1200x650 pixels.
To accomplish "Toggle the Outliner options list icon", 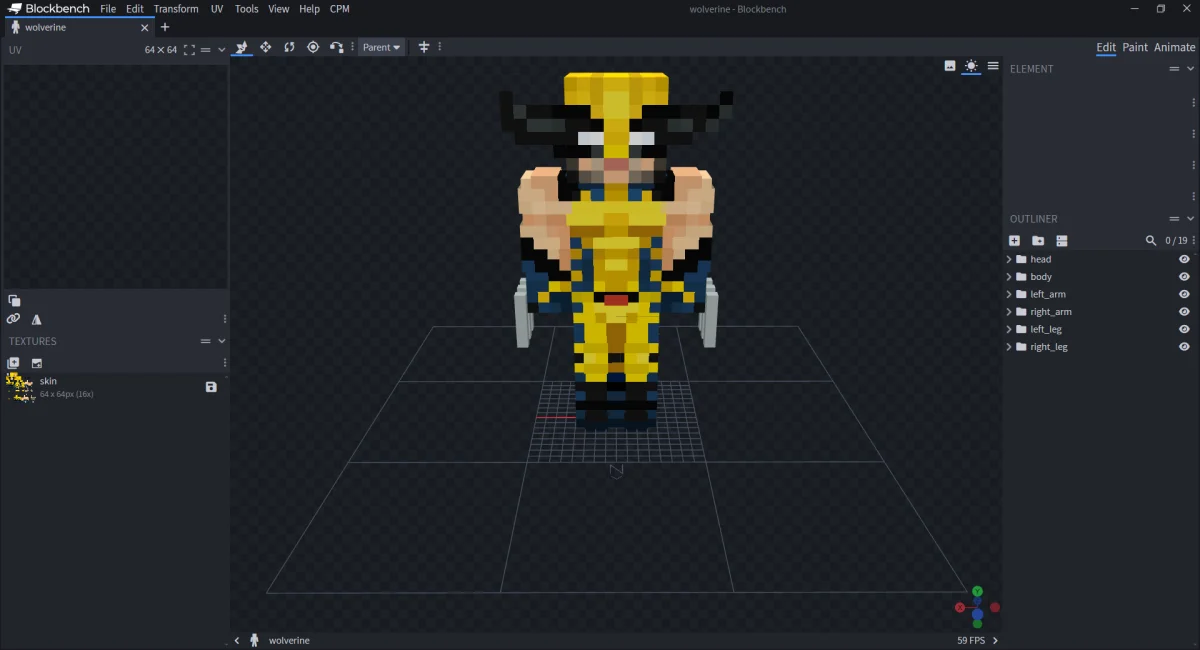I will 1062,241.
